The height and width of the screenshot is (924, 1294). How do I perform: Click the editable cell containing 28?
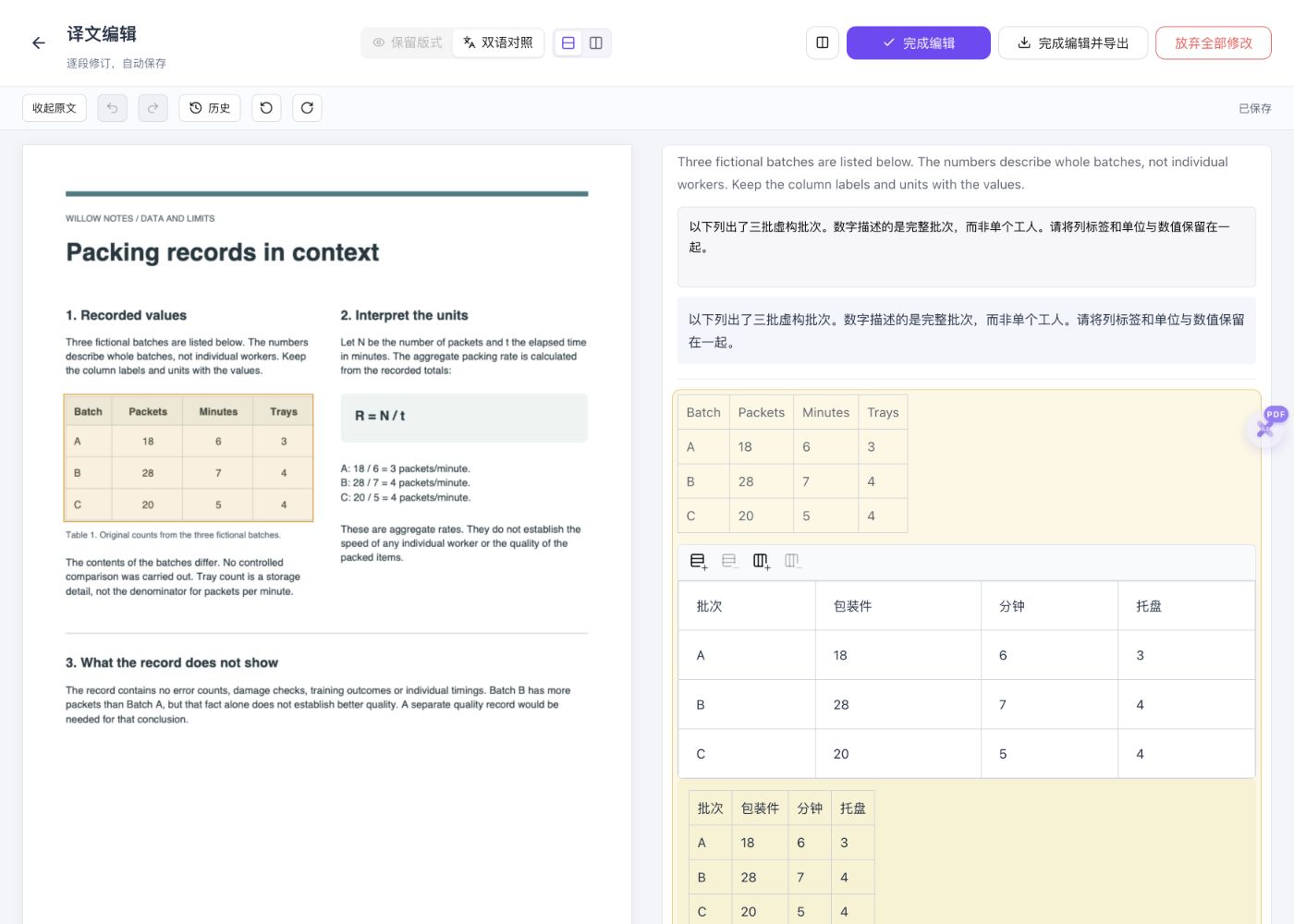898,704
